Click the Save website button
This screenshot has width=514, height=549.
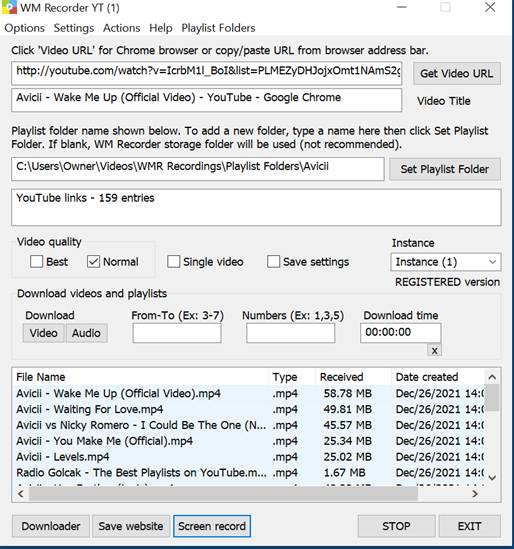(131, 526)
